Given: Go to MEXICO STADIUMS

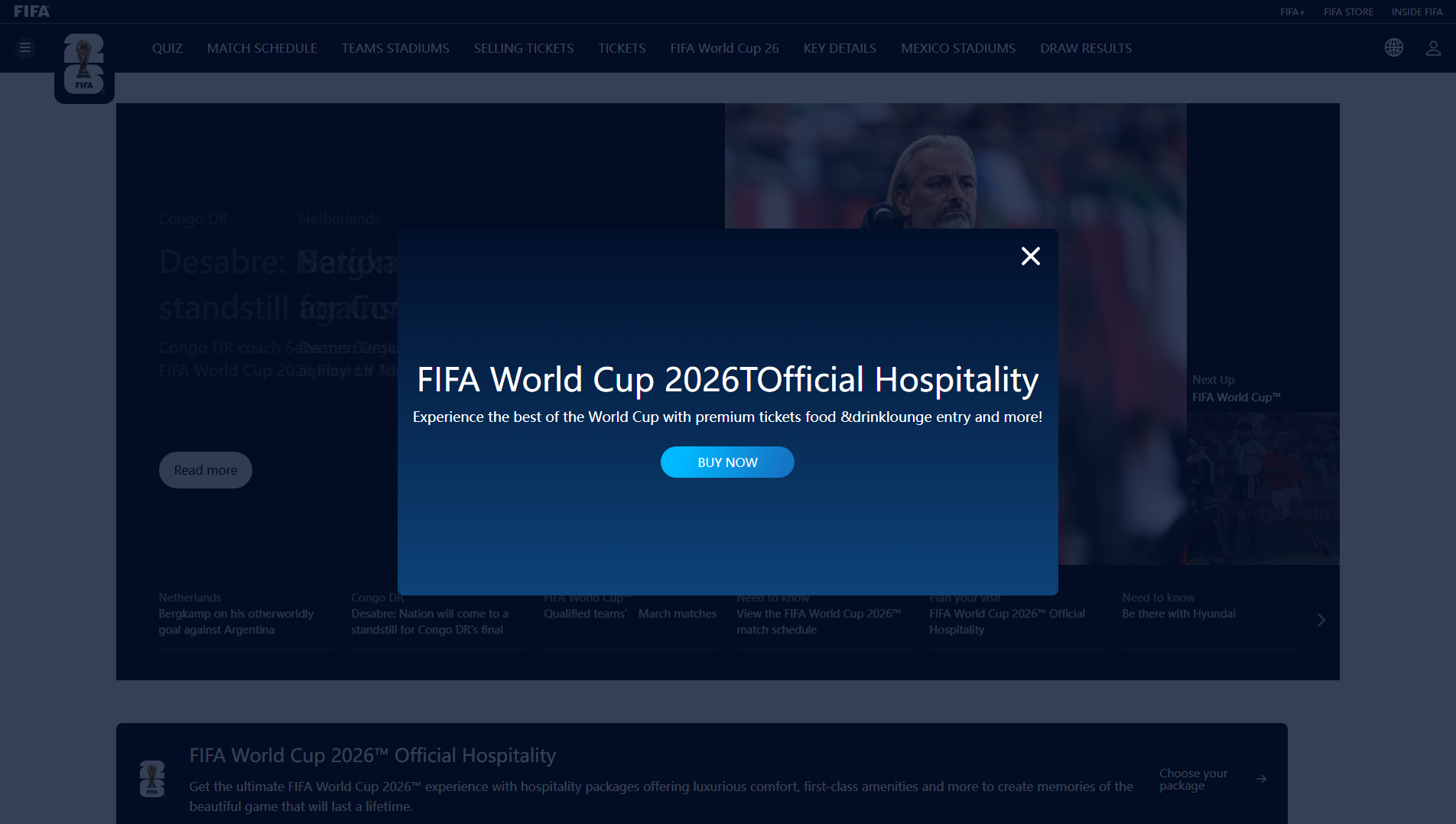Looking at the screenshot, I should coord(959,48).
